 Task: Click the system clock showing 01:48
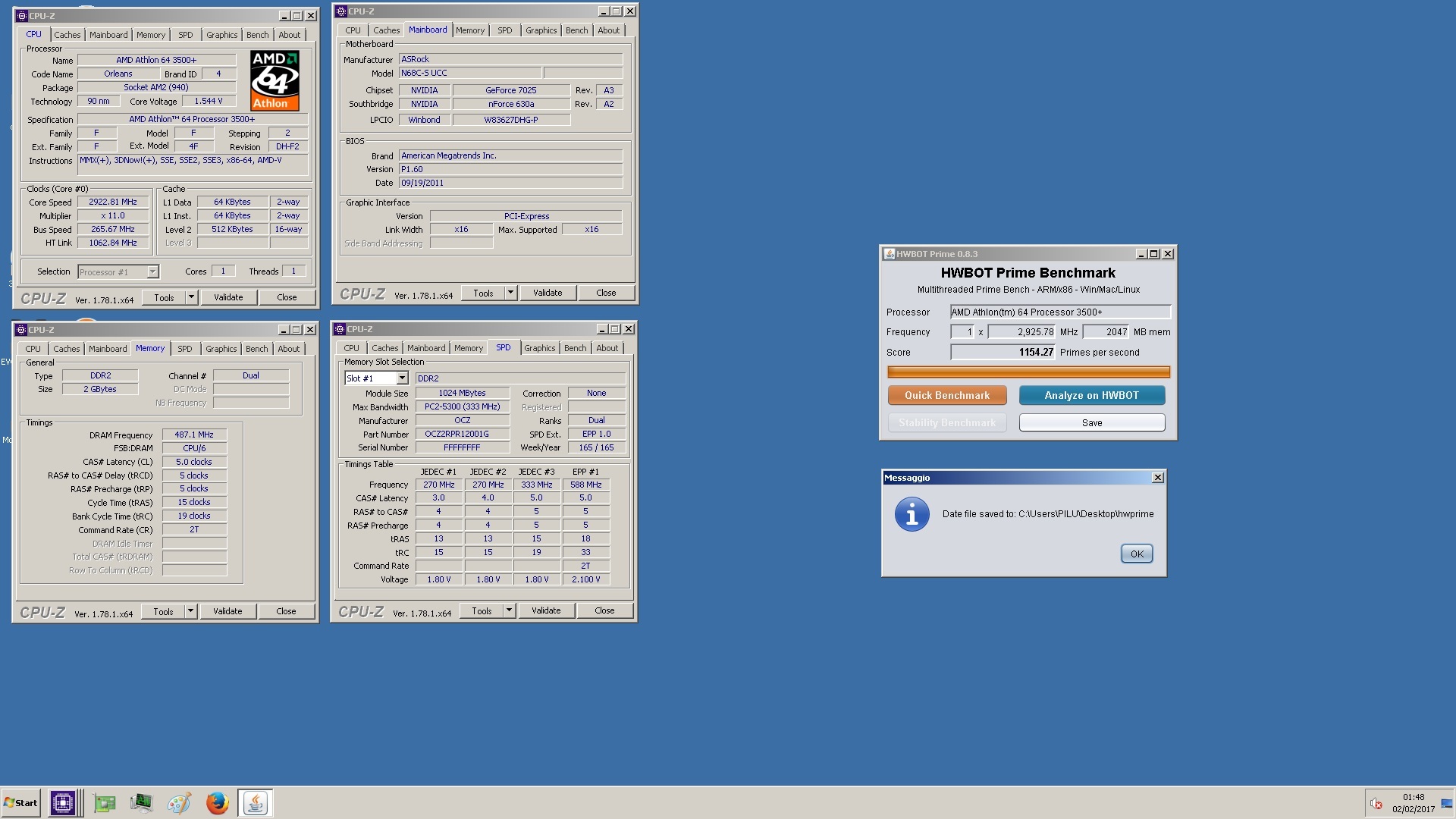[x=1414, y=798]
